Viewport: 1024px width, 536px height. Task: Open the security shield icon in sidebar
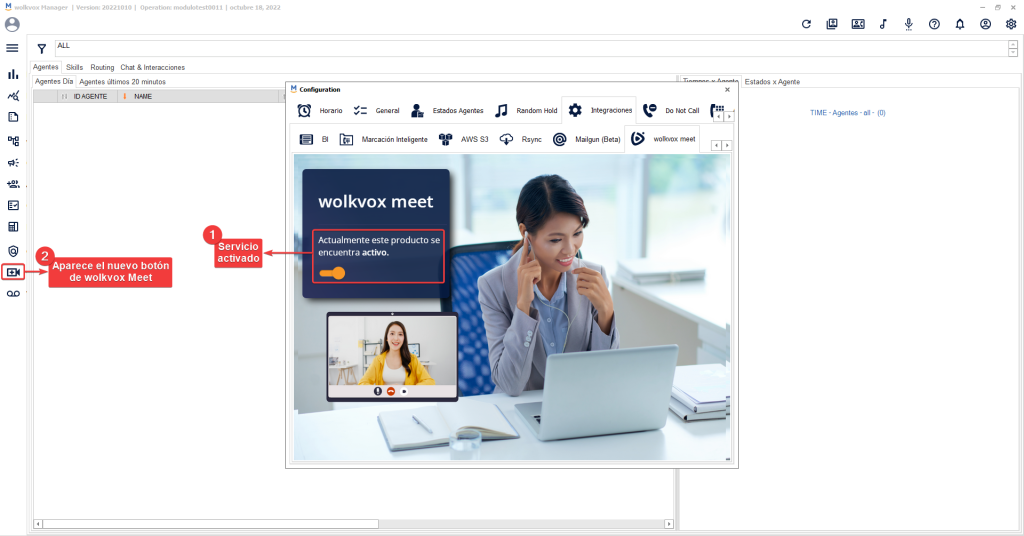tap(13, 251)
